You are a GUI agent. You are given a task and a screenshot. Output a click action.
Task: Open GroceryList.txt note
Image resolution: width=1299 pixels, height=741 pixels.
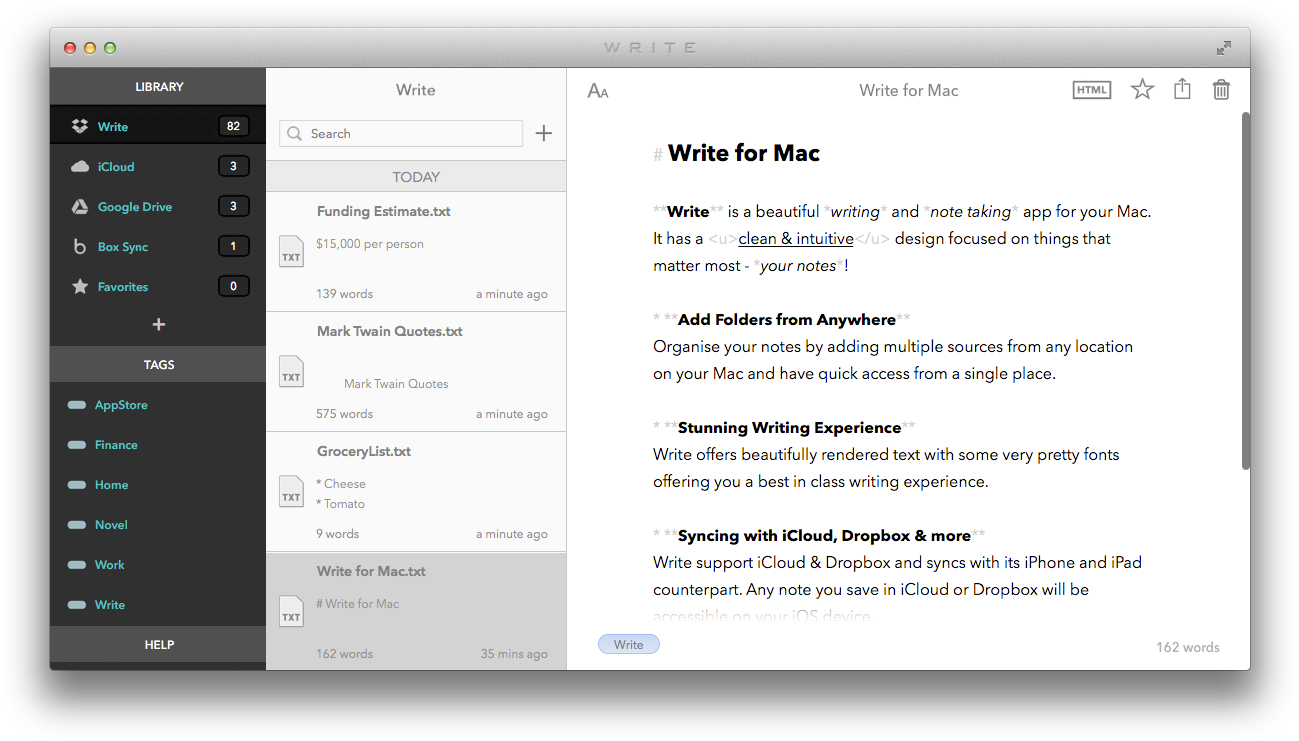click(416, 491)
